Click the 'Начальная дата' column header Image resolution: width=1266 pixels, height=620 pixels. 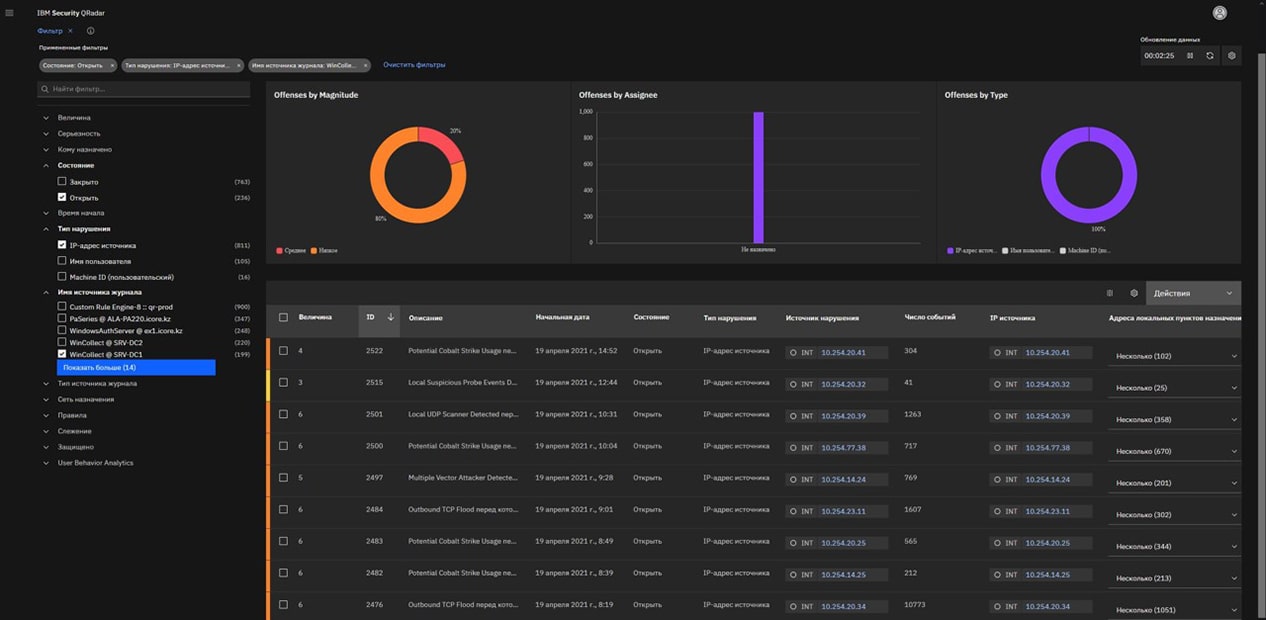pyautogui.click(x=562, y=317)
